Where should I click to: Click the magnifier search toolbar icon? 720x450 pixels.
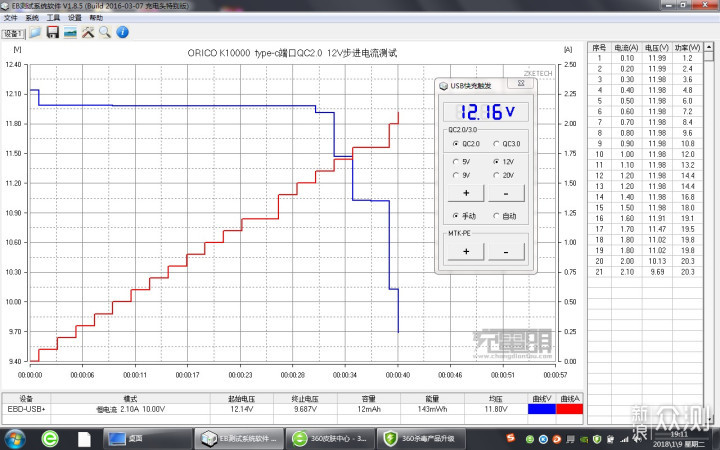pos(104,33)
